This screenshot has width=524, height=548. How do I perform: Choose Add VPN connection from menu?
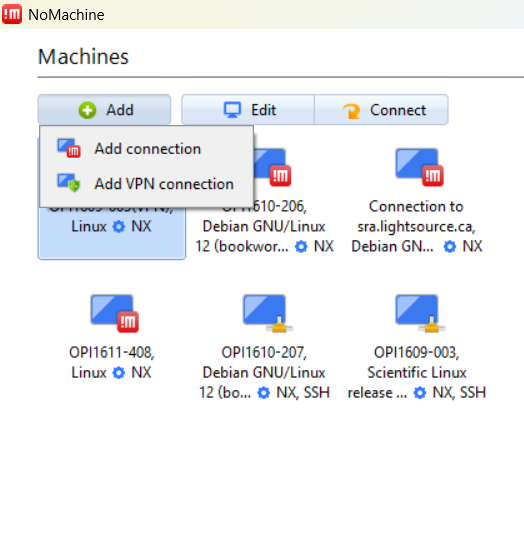point(146,184)
